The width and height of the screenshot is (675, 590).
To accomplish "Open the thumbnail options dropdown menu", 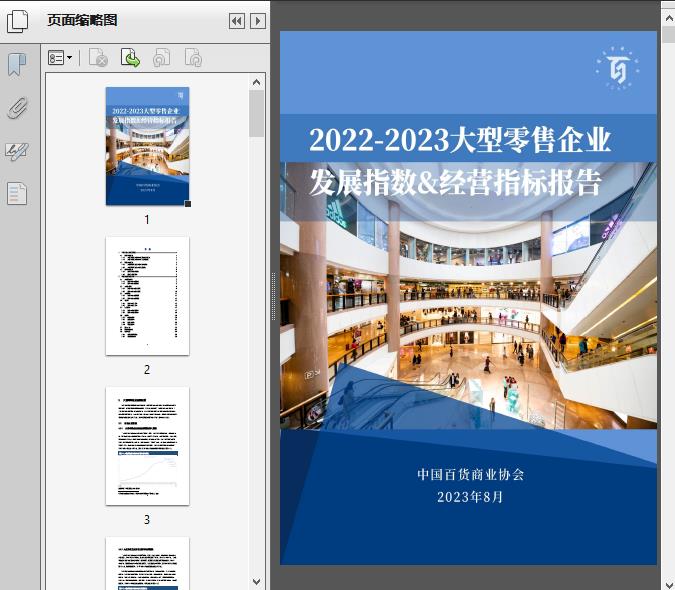I will click(60, 58).
